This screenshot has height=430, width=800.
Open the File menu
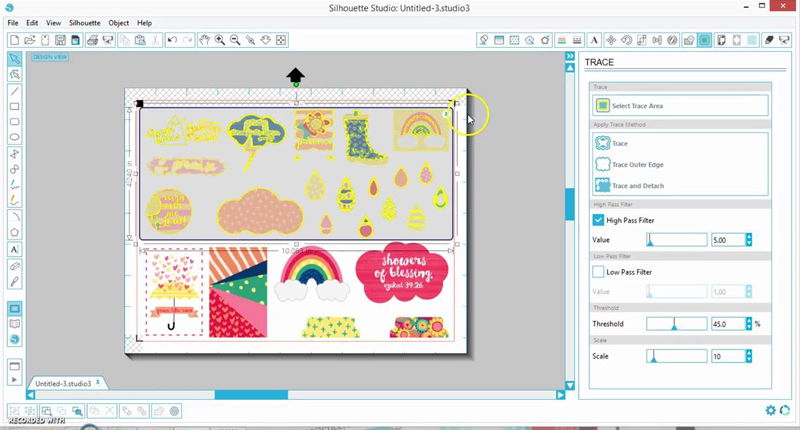pos(13,23)
